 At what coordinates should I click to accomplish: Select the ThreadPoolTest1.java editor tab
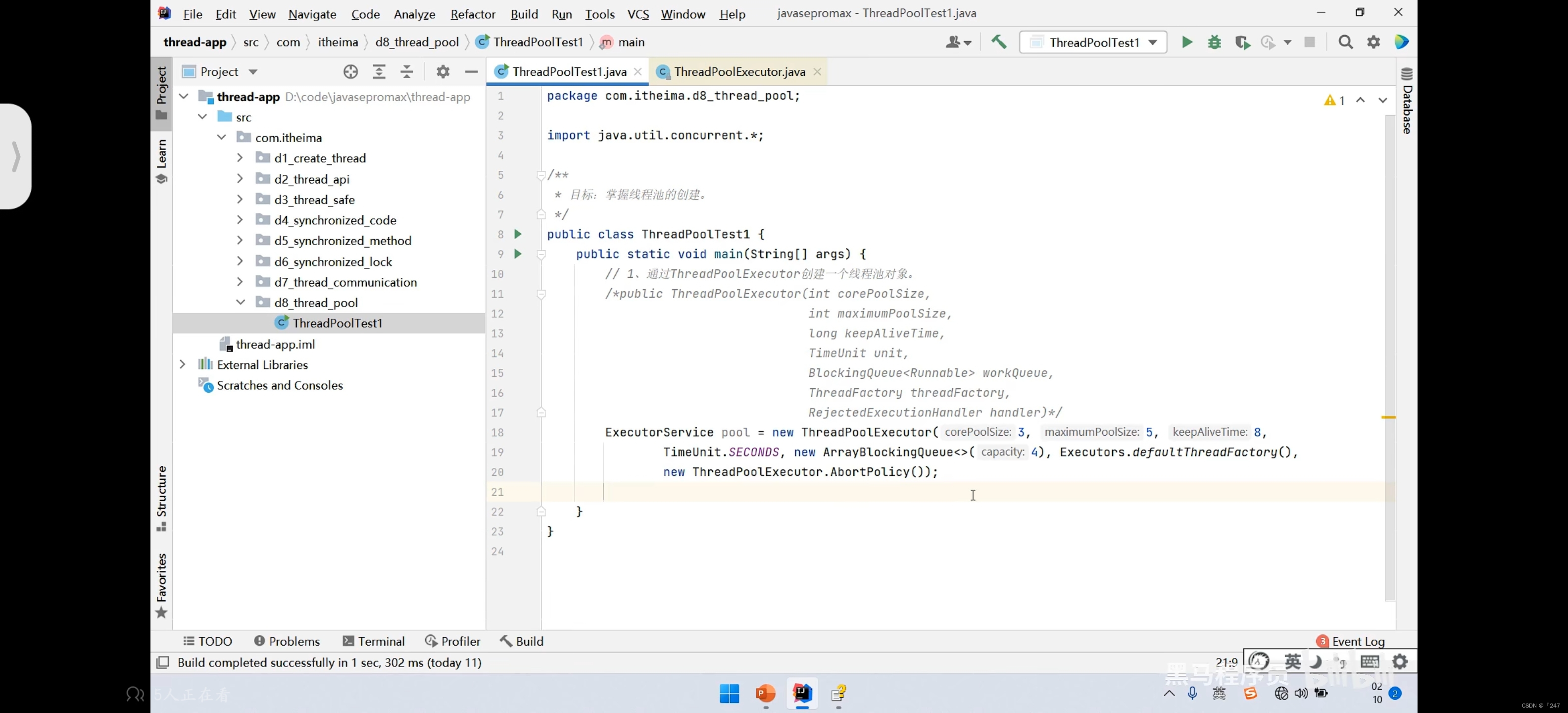[x=569, y=72]
